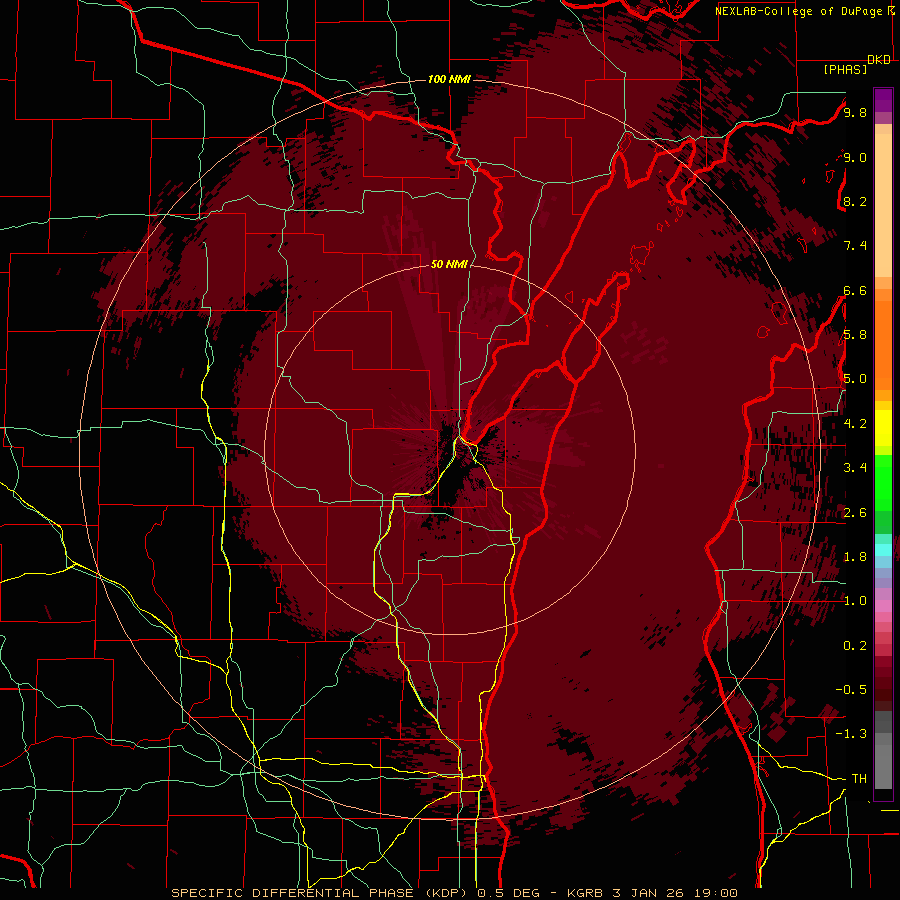This screenshot has width=900, height=900.
Task: Click the 100 NMI range ring label
Action: 449,79
